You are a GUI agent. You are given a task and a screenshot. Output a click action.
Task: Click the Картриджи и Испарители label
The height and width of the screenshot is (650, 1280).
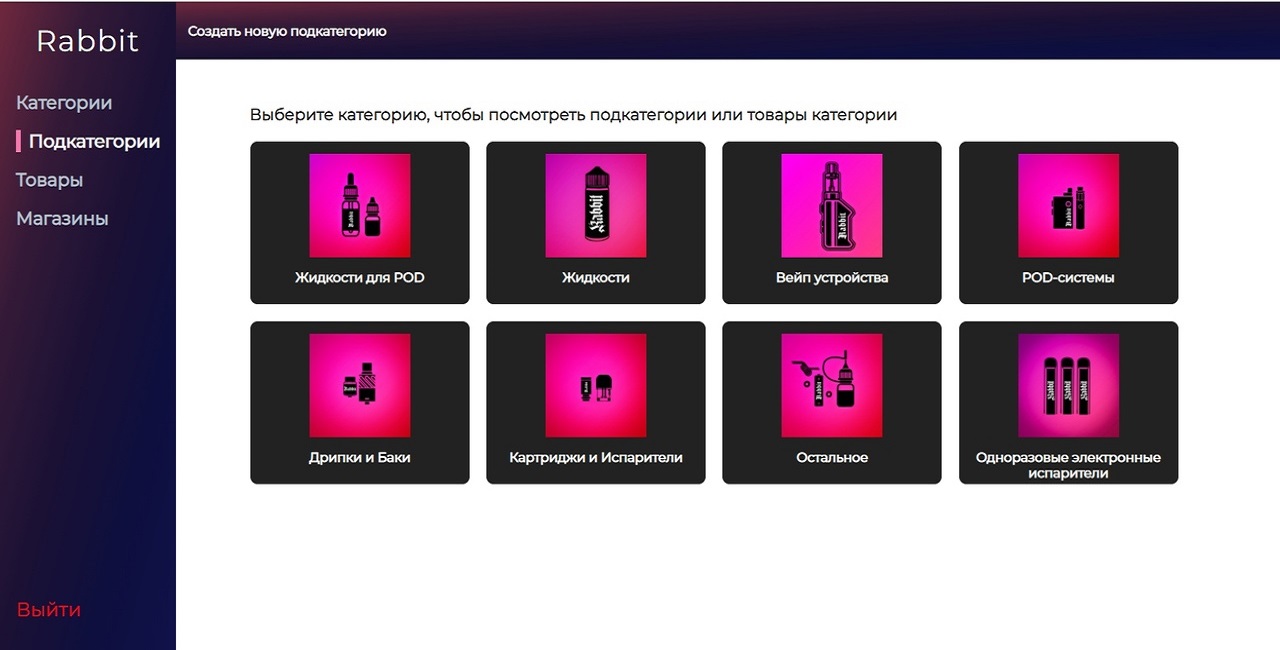coord(596,458)
